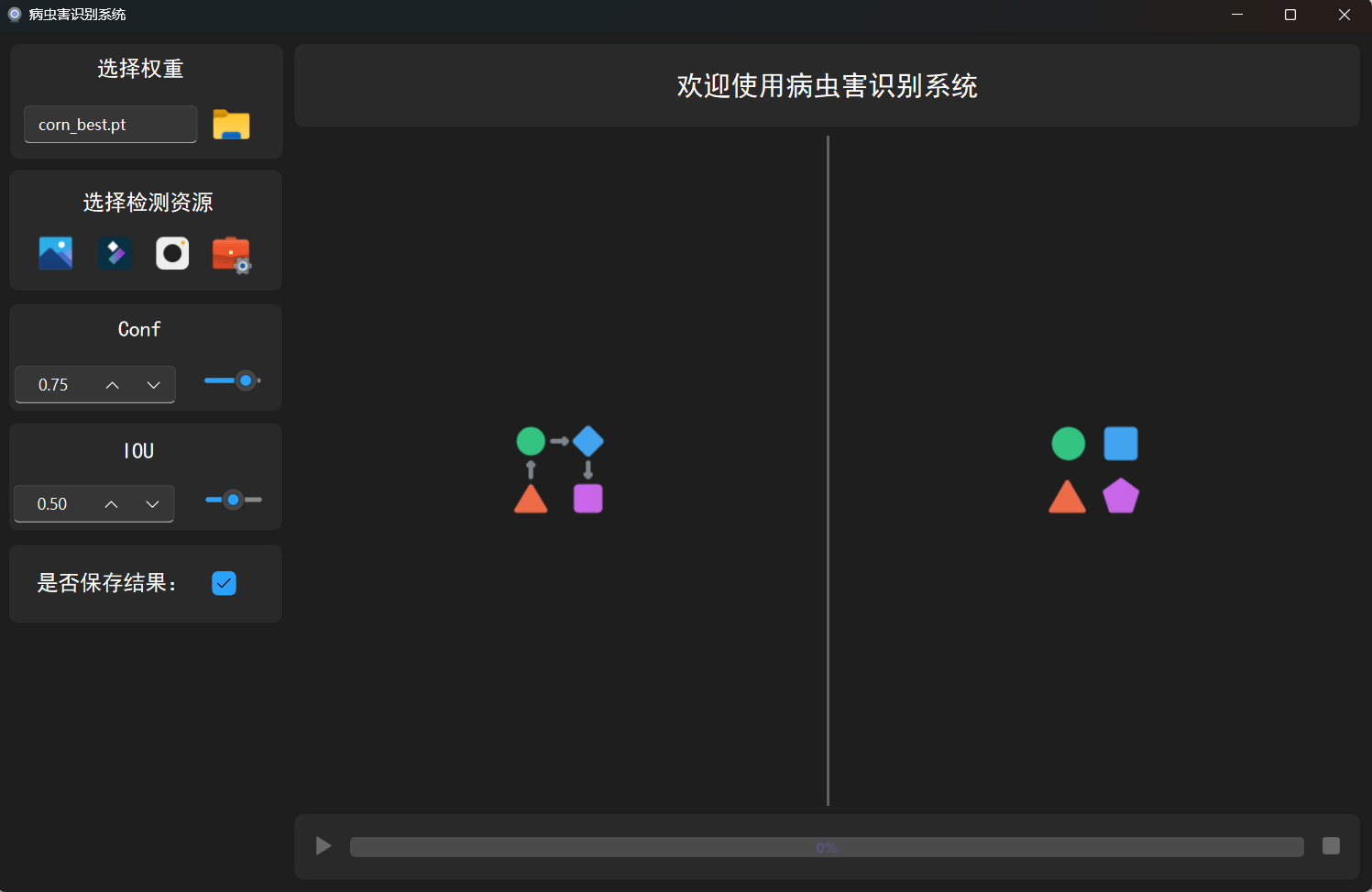Click the IOU label

[x=138, y=451]
